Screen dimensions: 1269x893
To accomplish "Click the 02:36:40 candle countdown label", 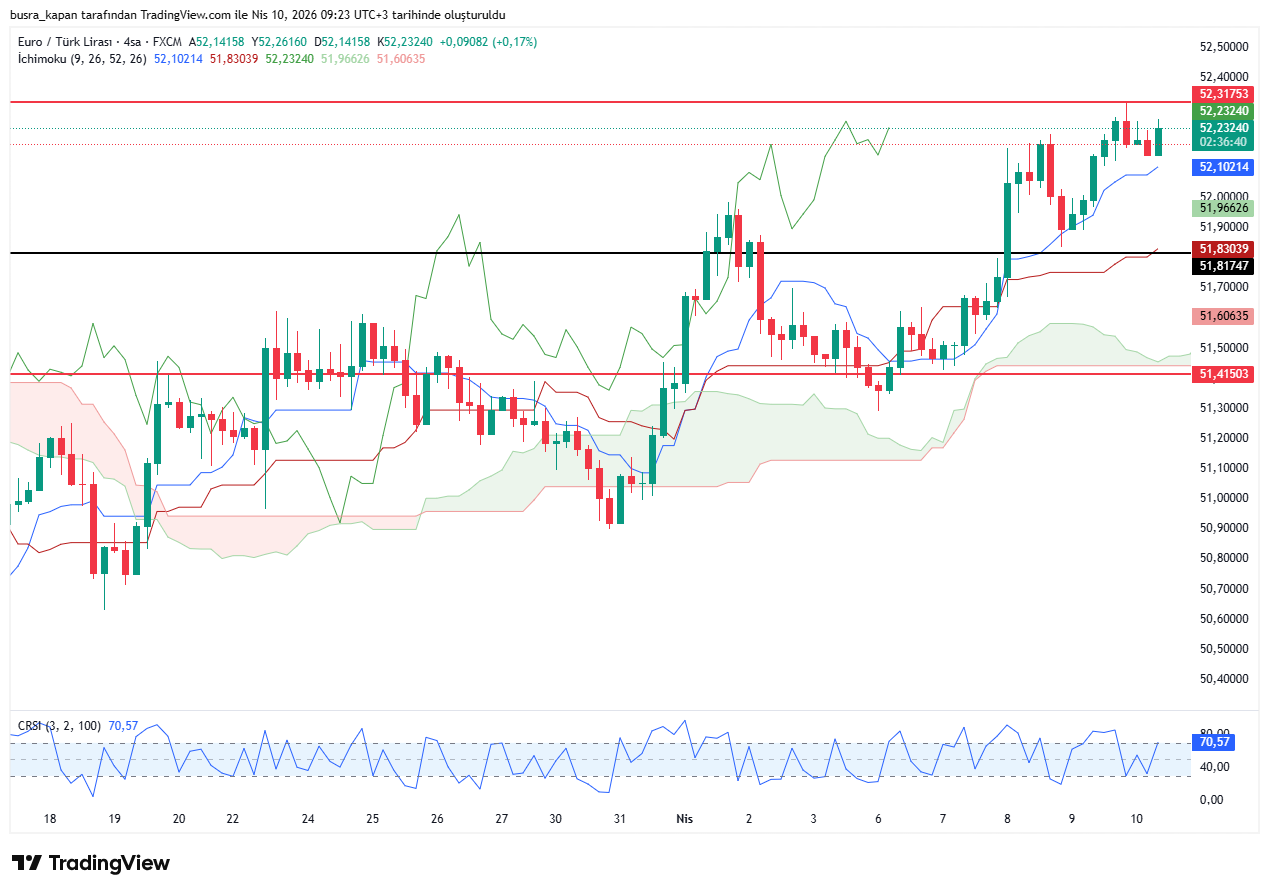I will 1223,142.
